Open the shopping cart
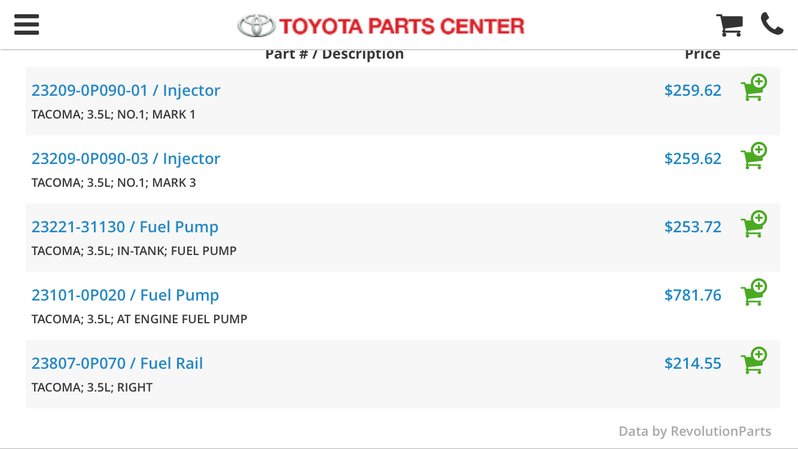 (x=729, y=24)
